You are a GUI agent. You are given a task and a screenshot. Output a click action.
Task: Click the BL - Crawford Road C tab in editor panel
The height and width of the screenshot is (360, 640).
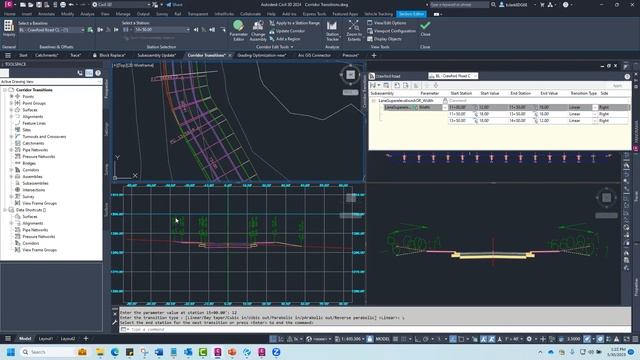click(453, 76)
